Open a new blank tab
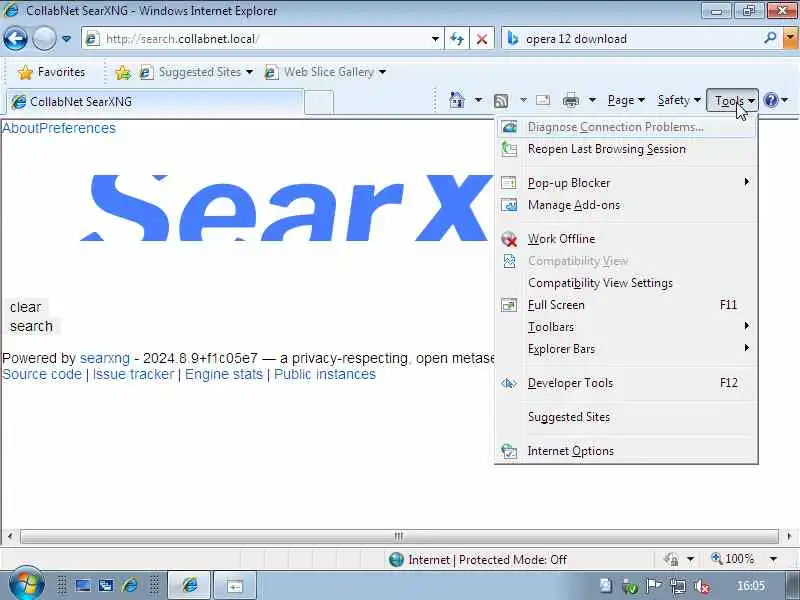 click(319, 102)
